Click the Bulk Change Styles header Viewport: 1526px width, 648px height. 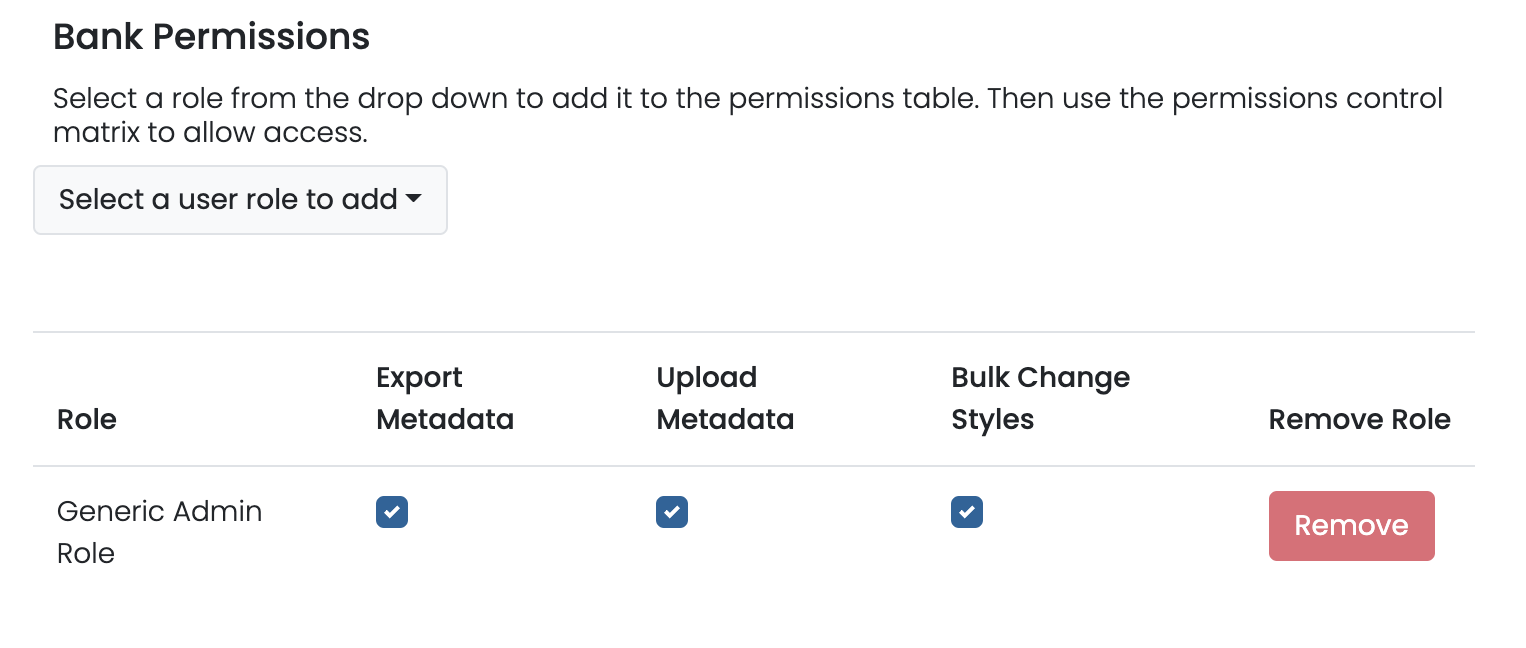(x=1040, y=398)
